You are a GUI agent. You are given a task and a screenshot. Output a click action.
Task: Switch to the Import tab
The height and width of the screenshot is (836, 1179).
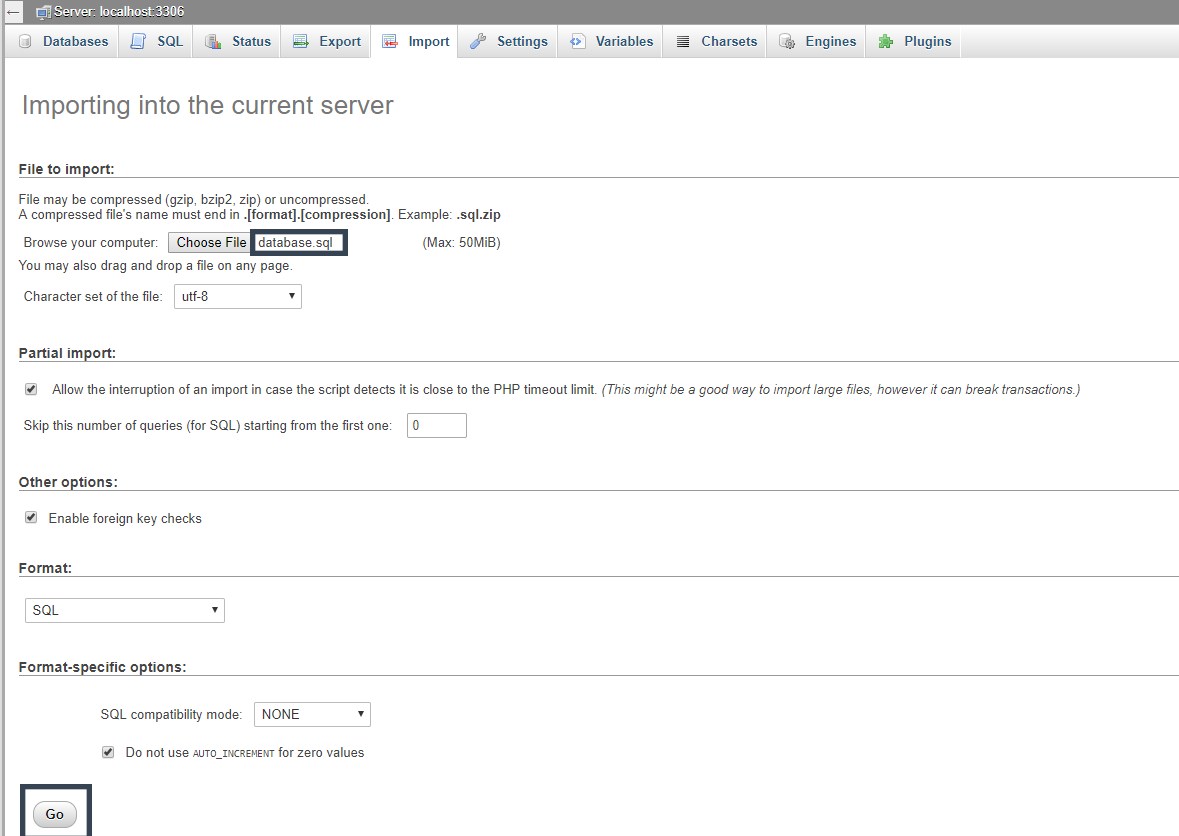(414, 41)
